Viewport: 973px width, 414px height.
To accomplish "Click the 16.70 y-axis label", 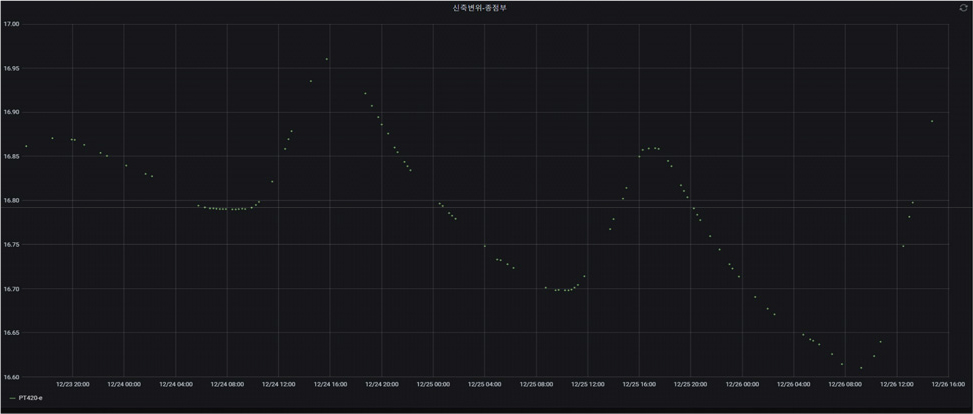I will click(x=11, y=289).
